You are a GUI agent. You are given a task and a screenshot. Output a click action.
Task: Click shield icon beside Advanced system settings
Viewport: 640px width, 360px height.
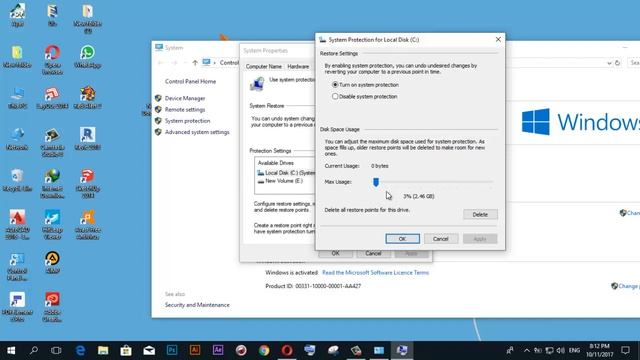(158, 132)
